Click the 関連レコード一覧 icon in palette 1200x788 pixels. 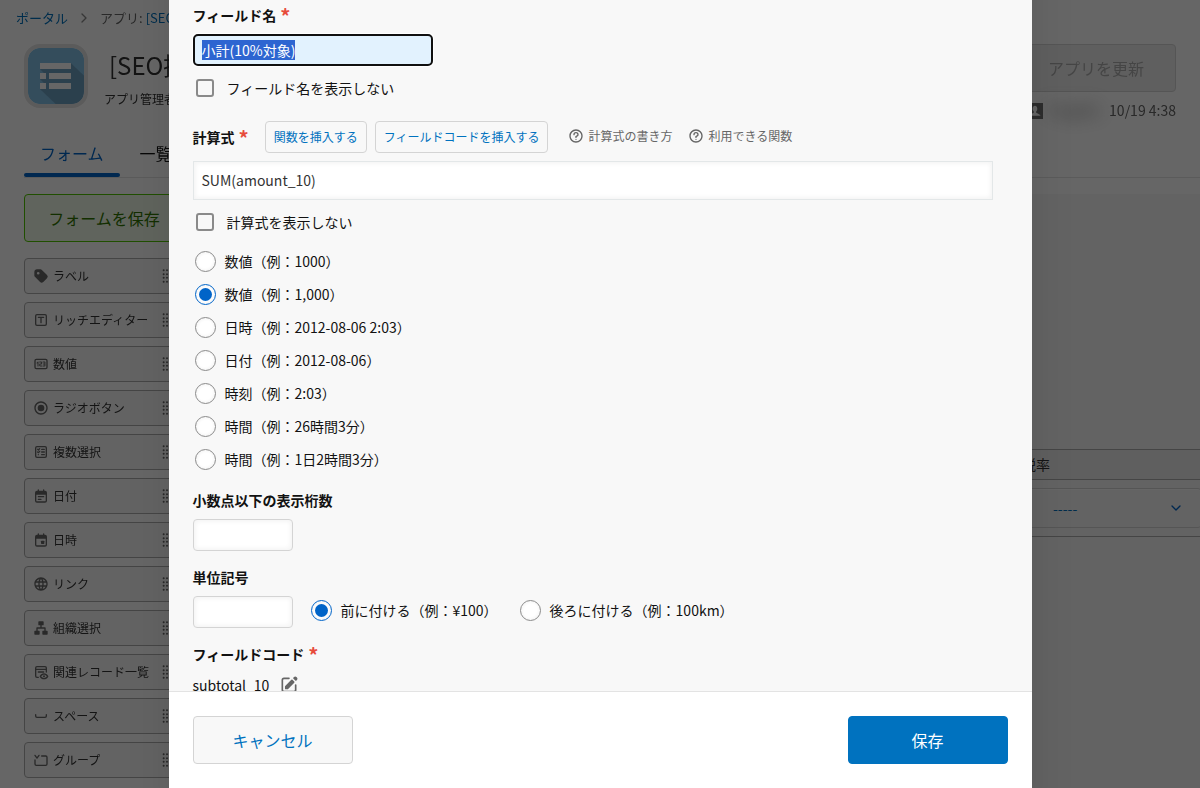pos(41,672)
